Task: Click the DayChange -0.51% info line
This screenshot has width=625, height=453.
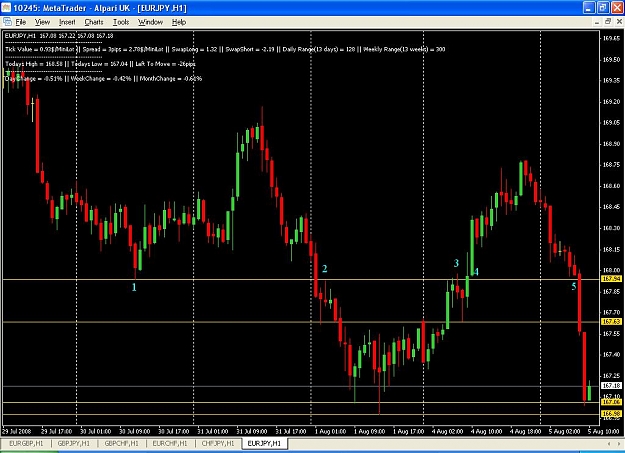Action: pyautogui.click(x=103, y=79)
